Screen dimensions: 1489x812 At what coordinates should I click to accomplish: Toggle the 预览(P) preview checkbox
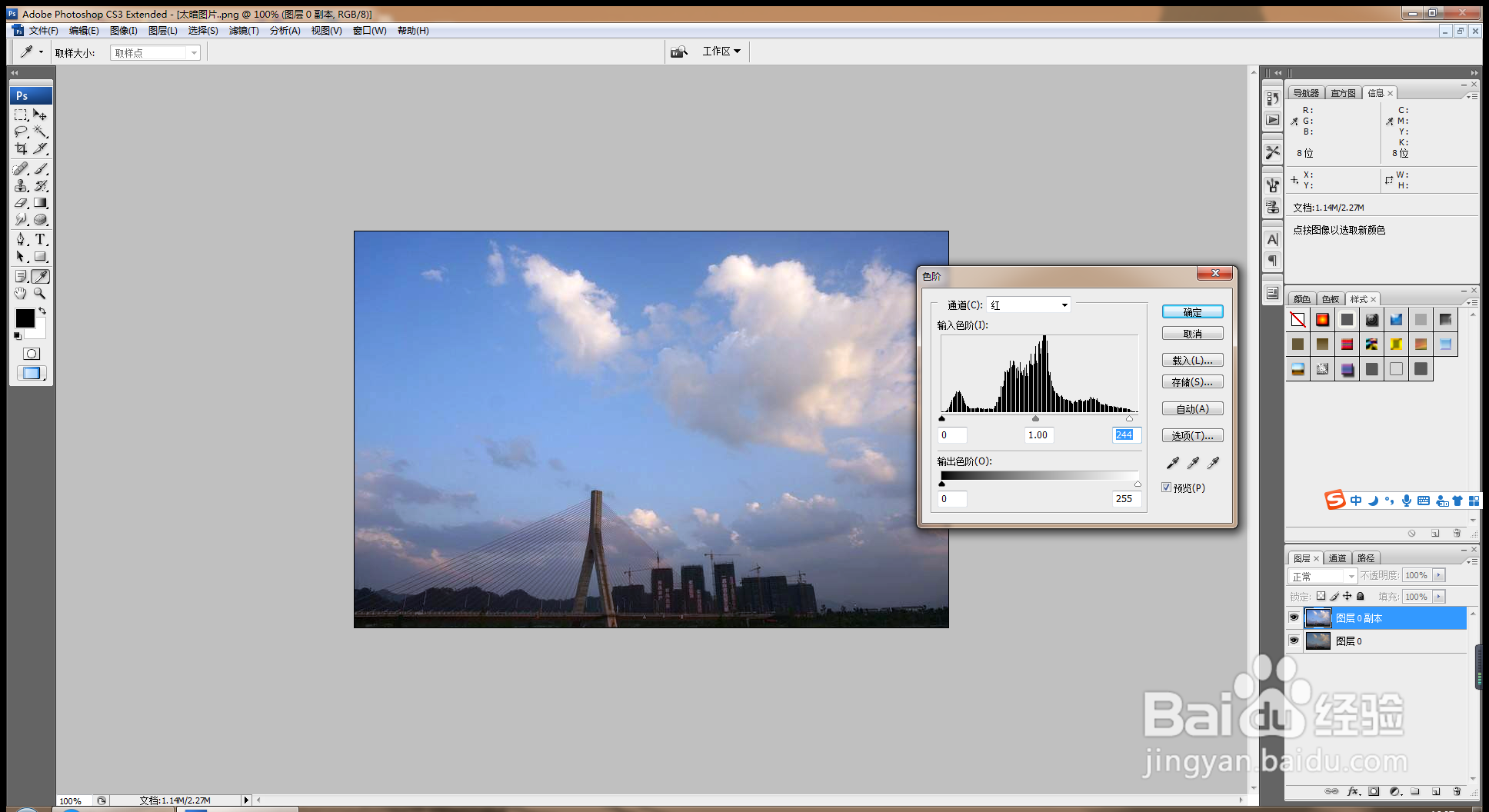click(1167, 488)
